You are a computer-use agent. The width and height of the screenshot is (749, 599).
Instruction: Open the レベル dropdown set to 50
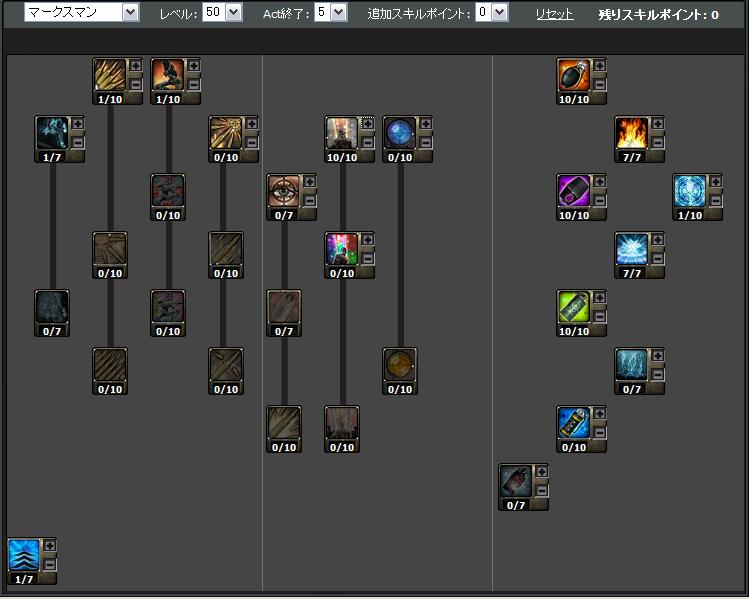pyautogui.click(x=223, y=12)
